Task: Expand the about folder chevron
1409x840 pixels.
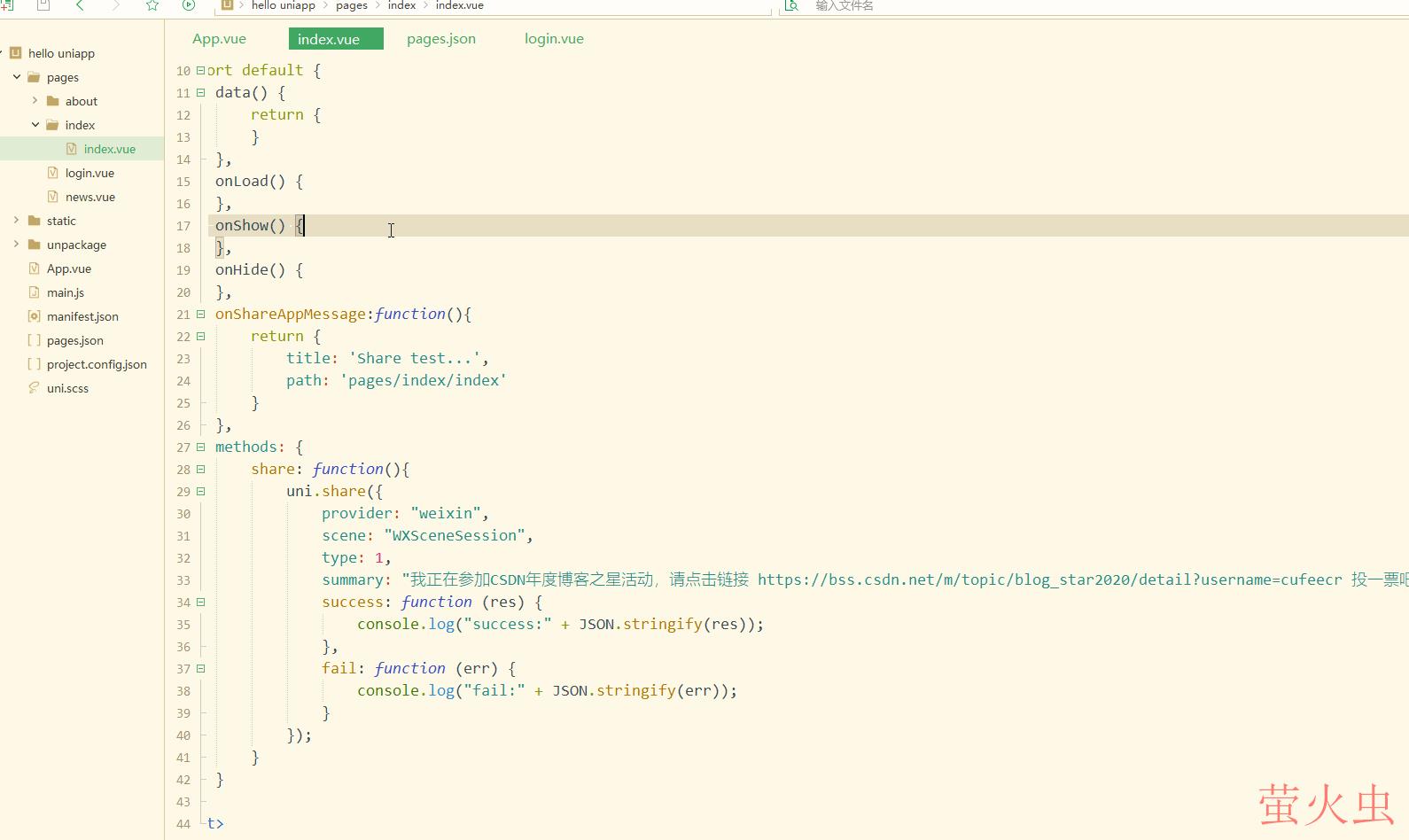Action: click(x=35, y=101)
